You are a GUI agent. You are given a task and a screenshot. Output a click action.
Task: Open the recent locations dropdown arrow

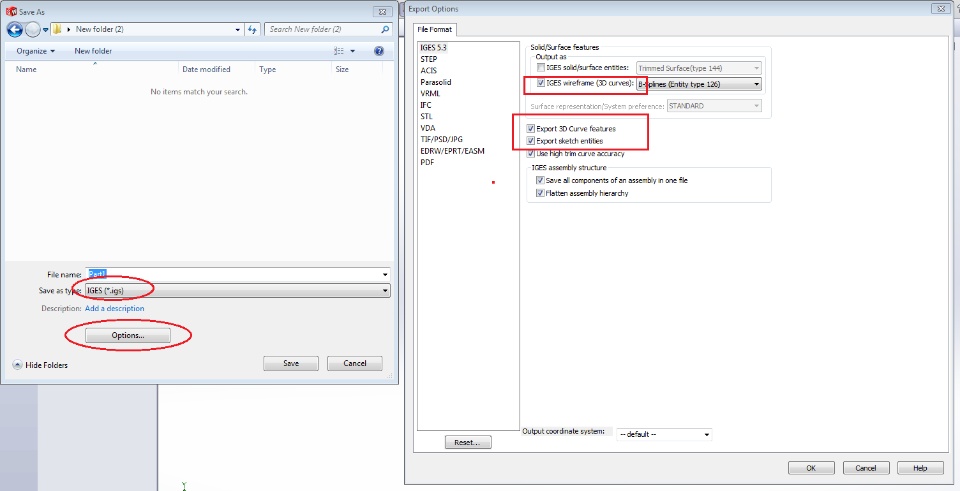(x=45, y=29)
